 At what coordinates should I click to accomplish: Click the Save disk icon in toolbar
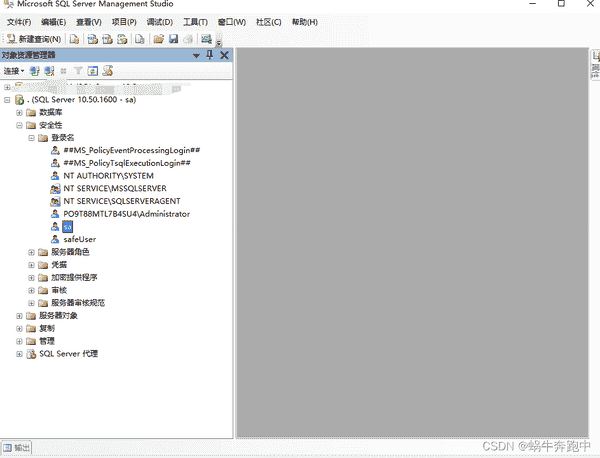click(173, 39)
